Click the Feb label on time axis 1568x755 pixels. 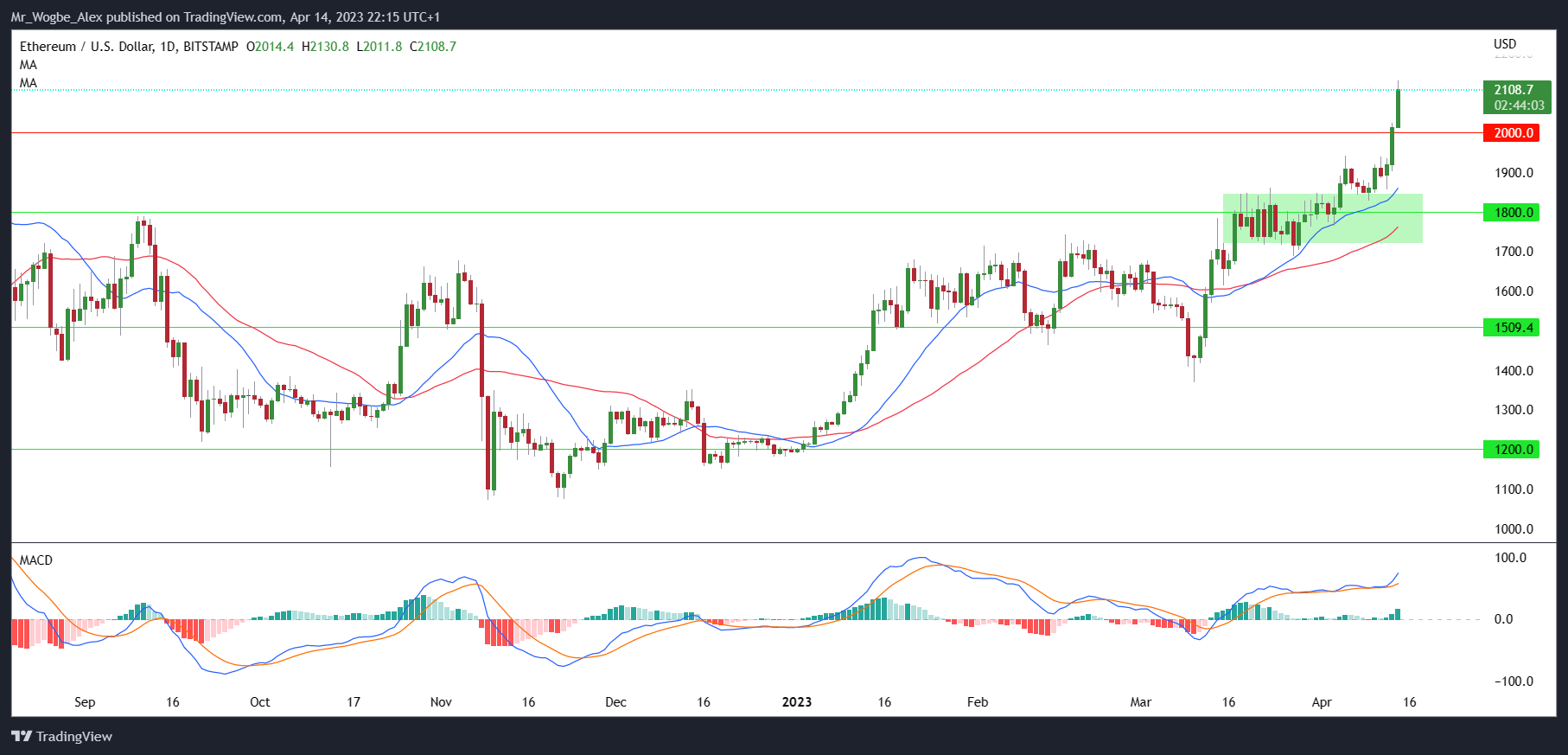[978, 702]
